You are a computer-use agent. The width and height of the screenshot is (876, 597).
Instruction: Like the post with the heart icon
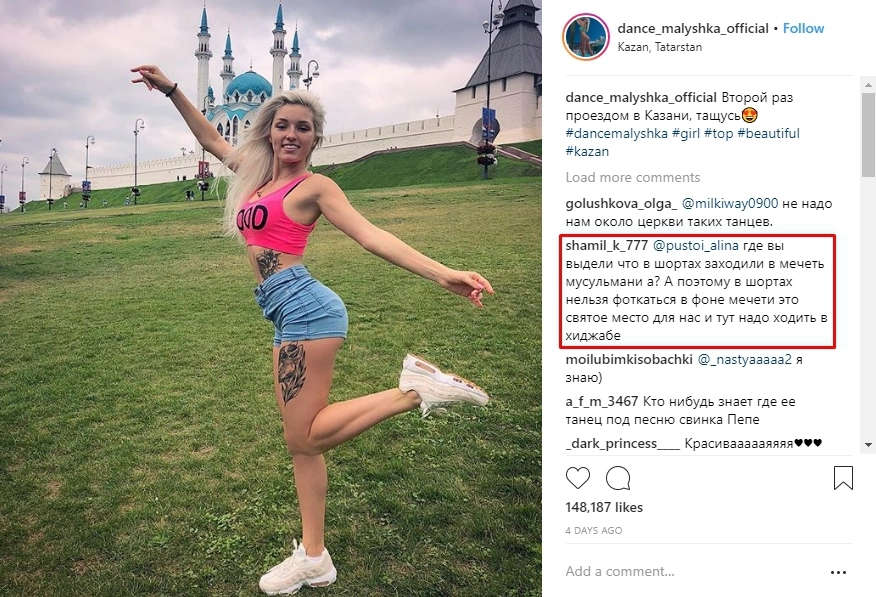pos(578,479)
